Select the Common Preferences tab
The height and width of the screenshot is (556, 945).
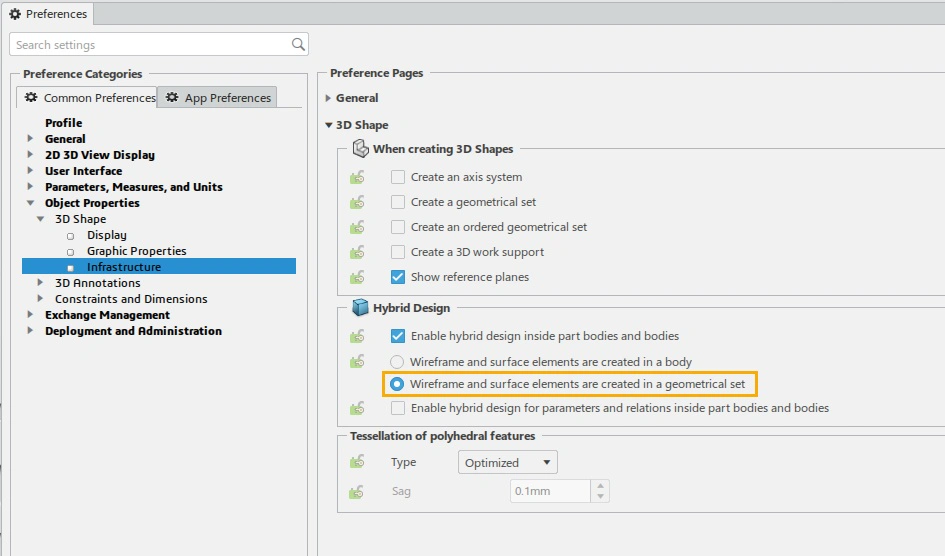[89, 98]
